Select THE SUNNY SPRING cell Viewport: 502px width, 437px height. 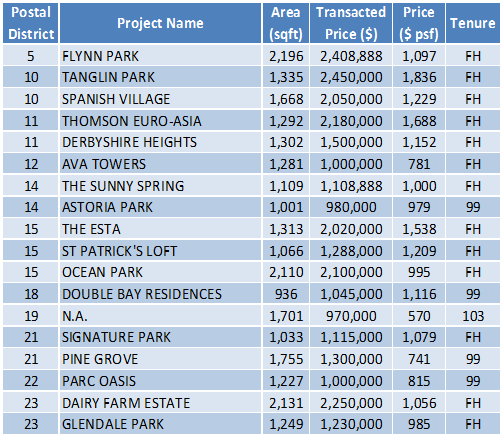[160, 186]
